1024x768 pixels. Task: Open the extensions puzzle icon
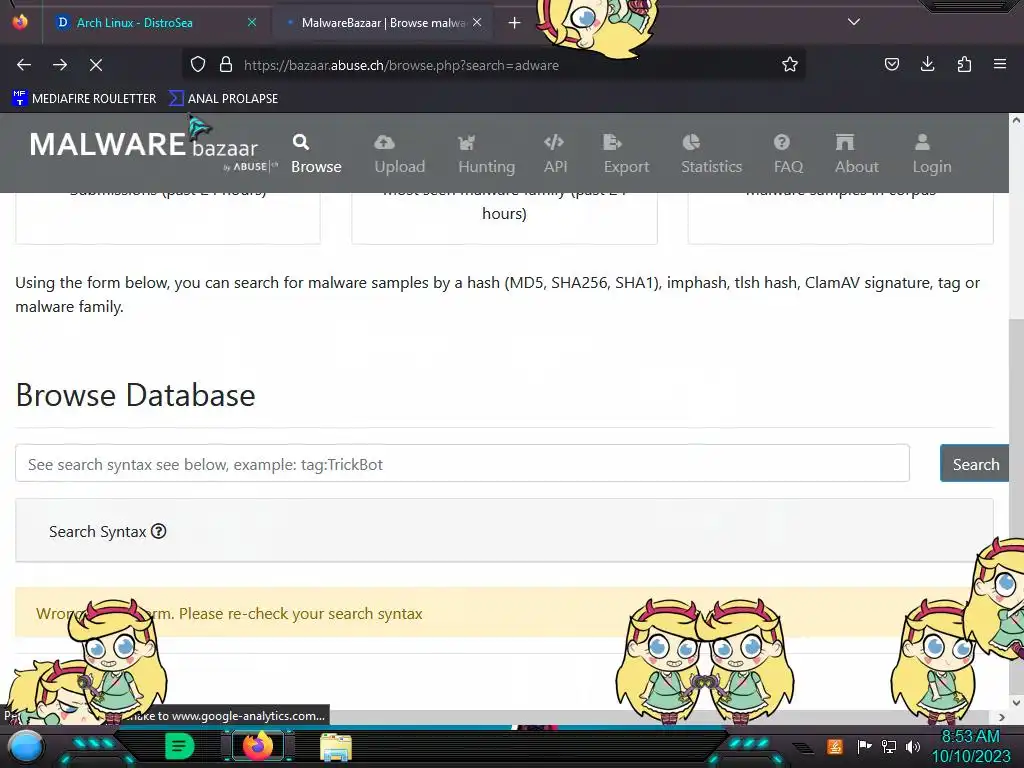pyautogui.click(x=964, y=64)
